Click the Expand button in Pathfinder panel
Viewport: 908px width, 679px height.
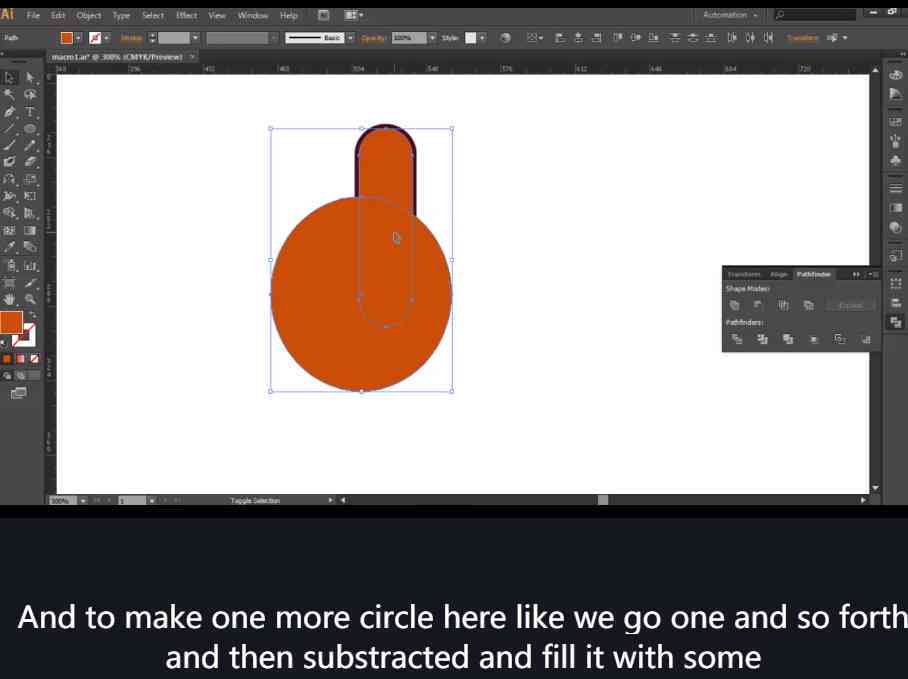click(x=851, y=305)
